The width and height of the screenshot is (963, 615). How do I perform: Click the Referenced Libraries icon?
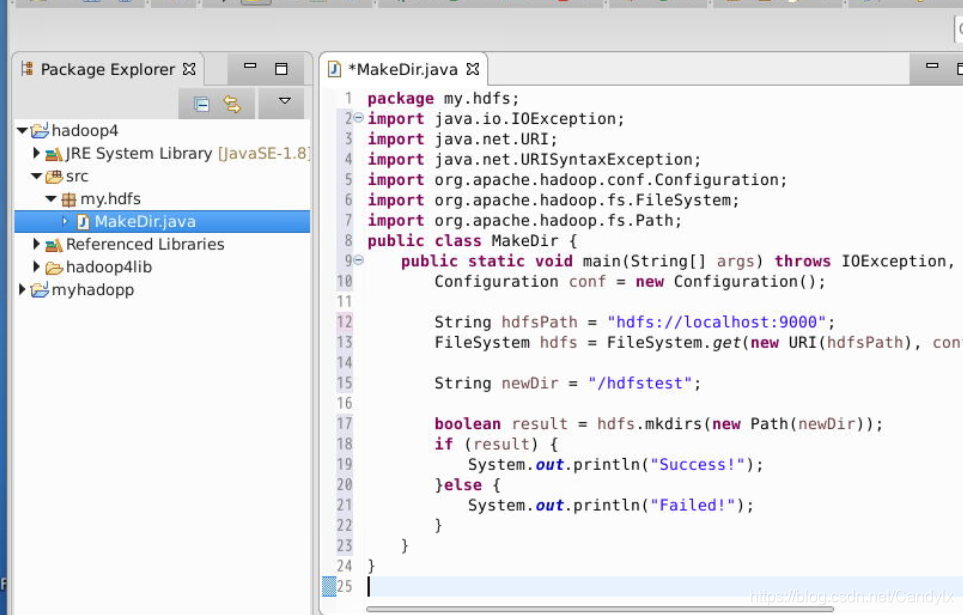click(x=54, y=245)
